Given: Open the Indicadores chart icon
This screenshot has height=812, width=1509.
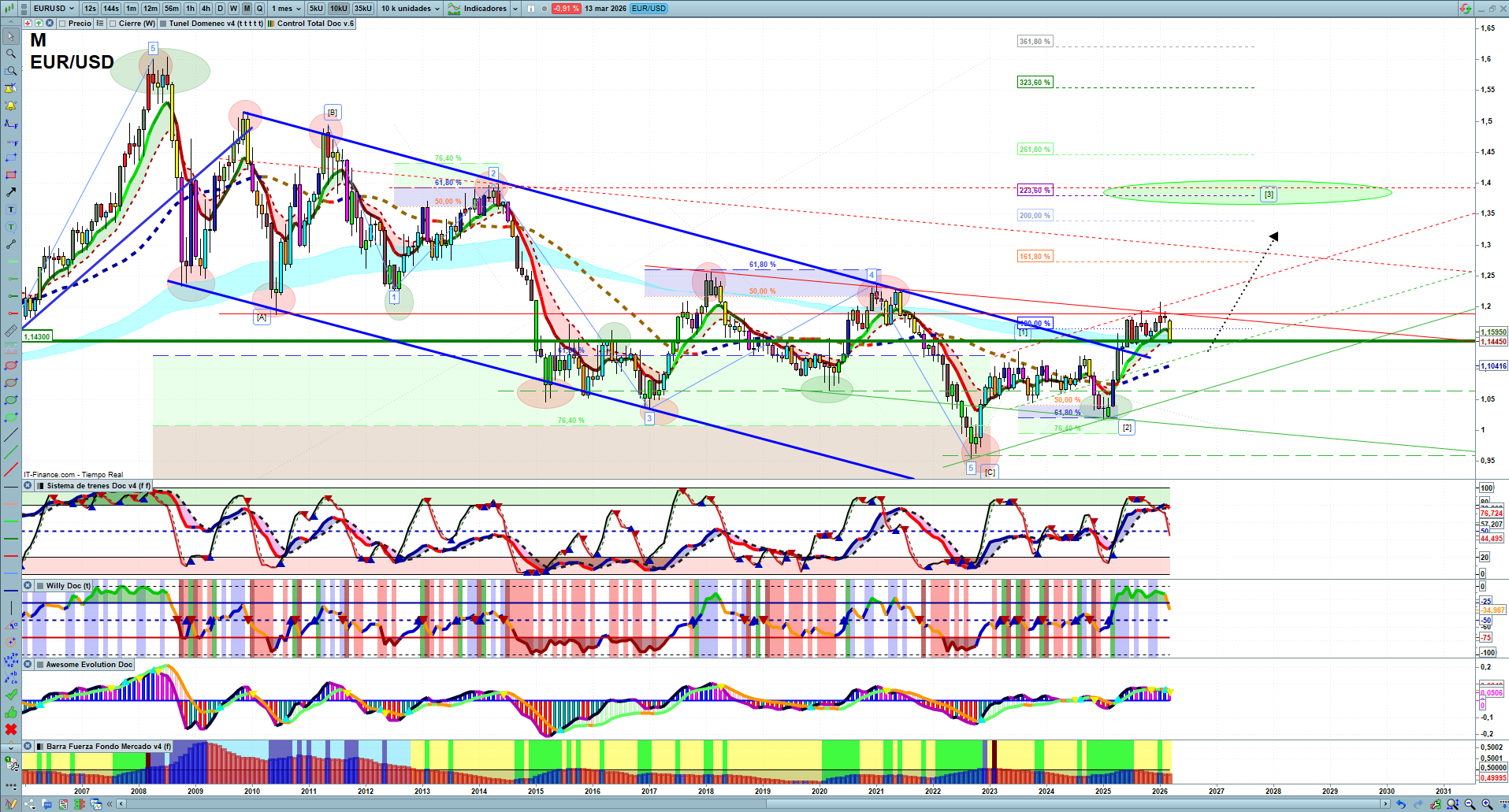Looking at the screenshot, I should (x=455, y=9).
